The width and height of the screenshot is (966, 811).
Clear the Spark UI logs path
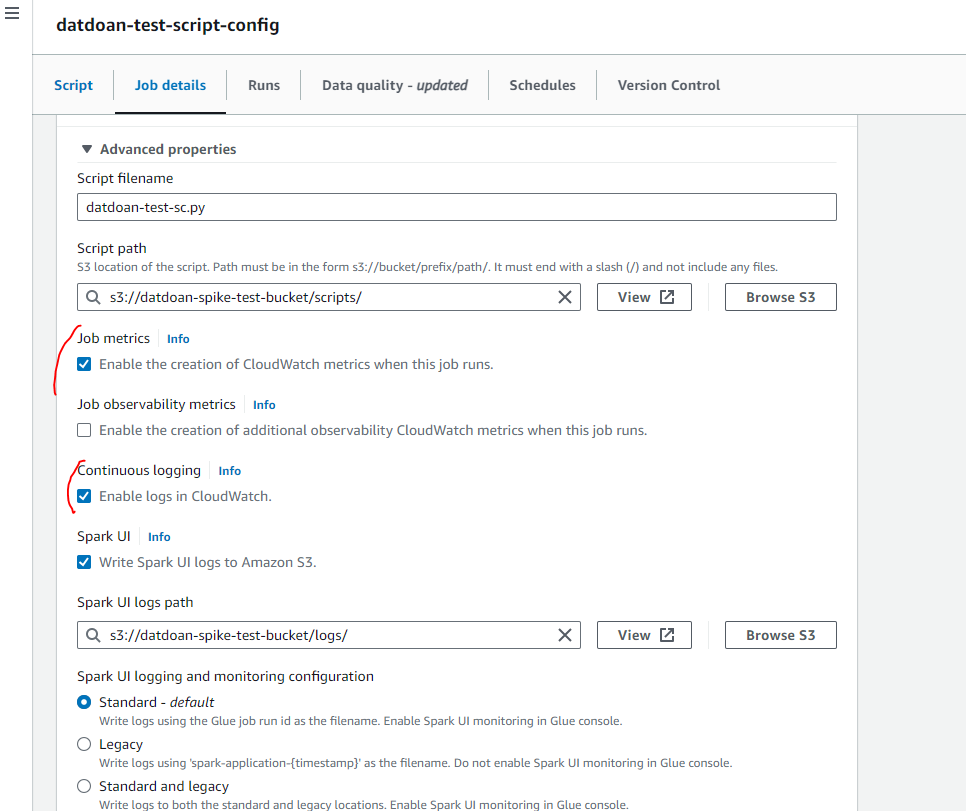565,635
